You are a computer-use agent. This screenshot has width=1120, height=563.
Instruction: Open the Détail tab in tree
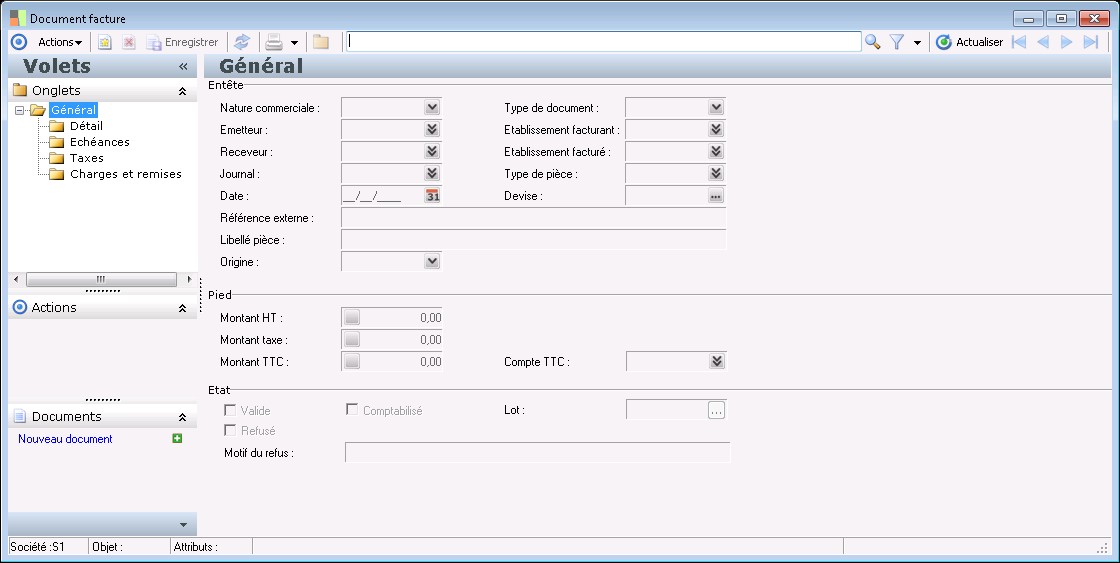tap(86, 126)
